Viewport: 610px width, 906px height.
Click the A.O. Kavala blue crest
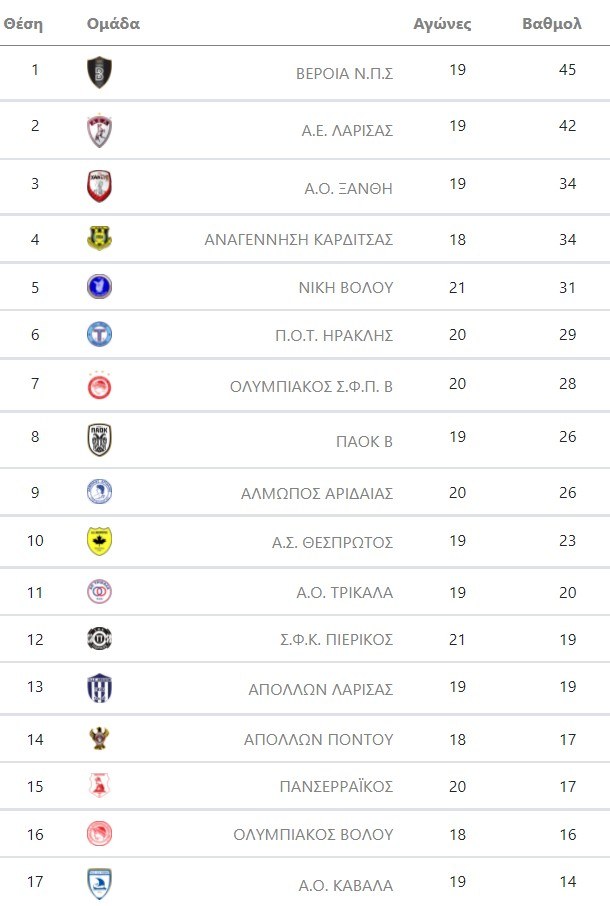99,884
